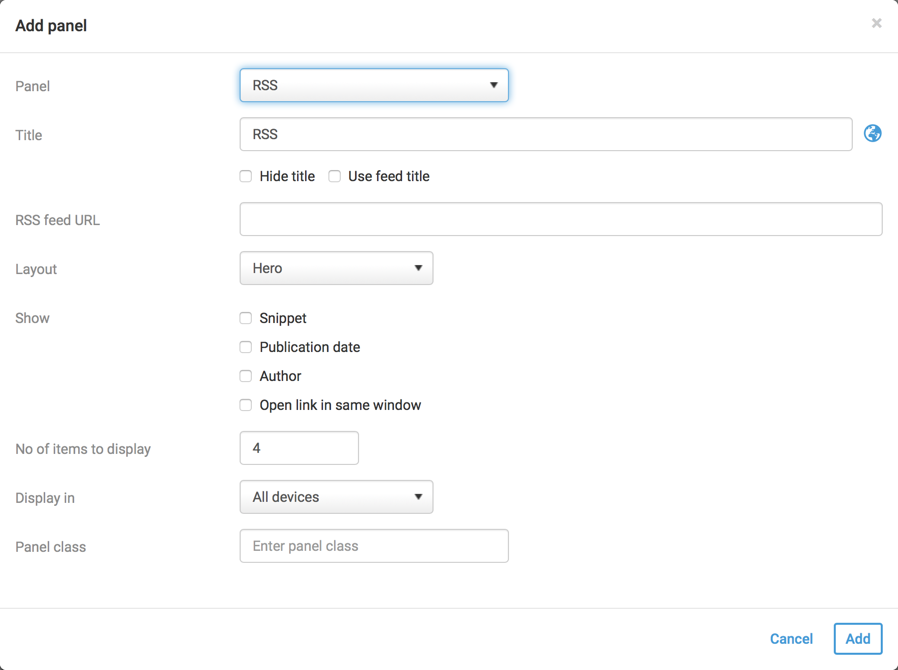Screen dimensions: 898x670
Task: Open the Panel type dropdown showing RSS
Action: (374, 85)
